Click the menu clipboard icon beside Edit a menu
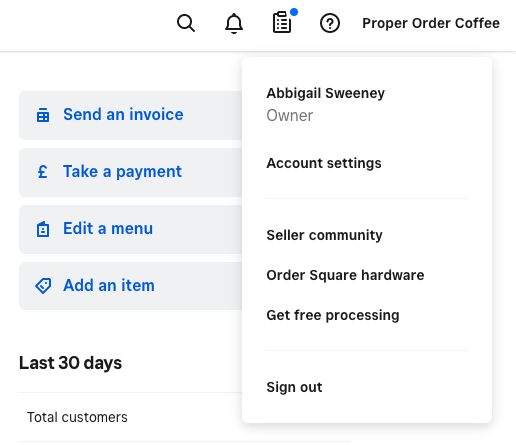Image resolution: width=516 pixels, height=445 pixels. (x=43, y=229)
